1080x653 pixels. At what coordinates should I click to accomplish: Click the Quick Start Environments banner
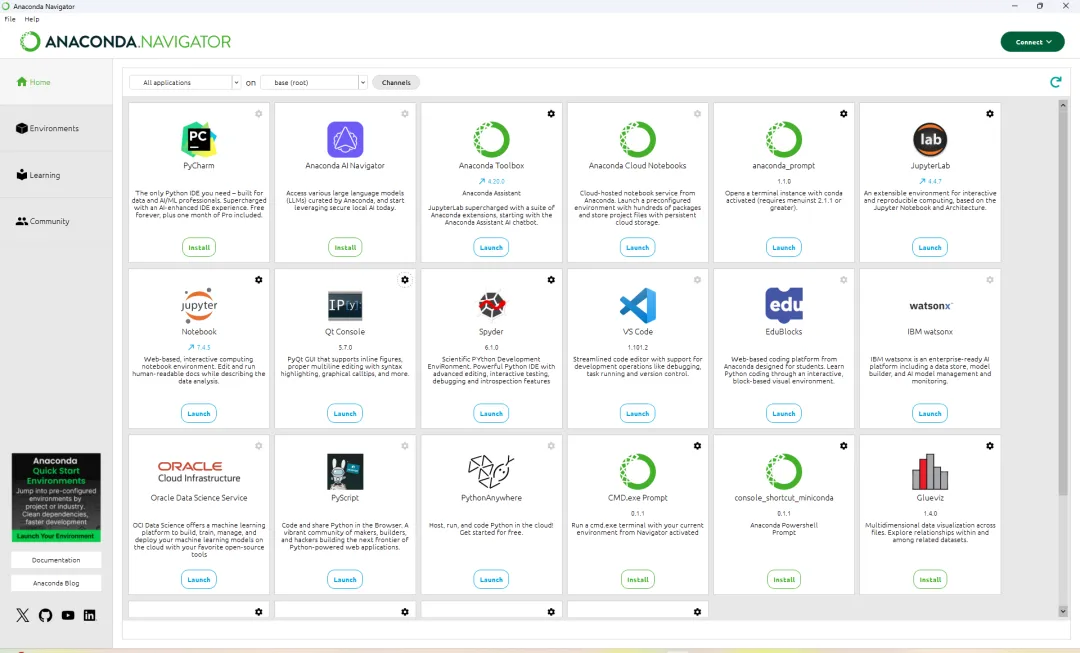coord(56,497)
